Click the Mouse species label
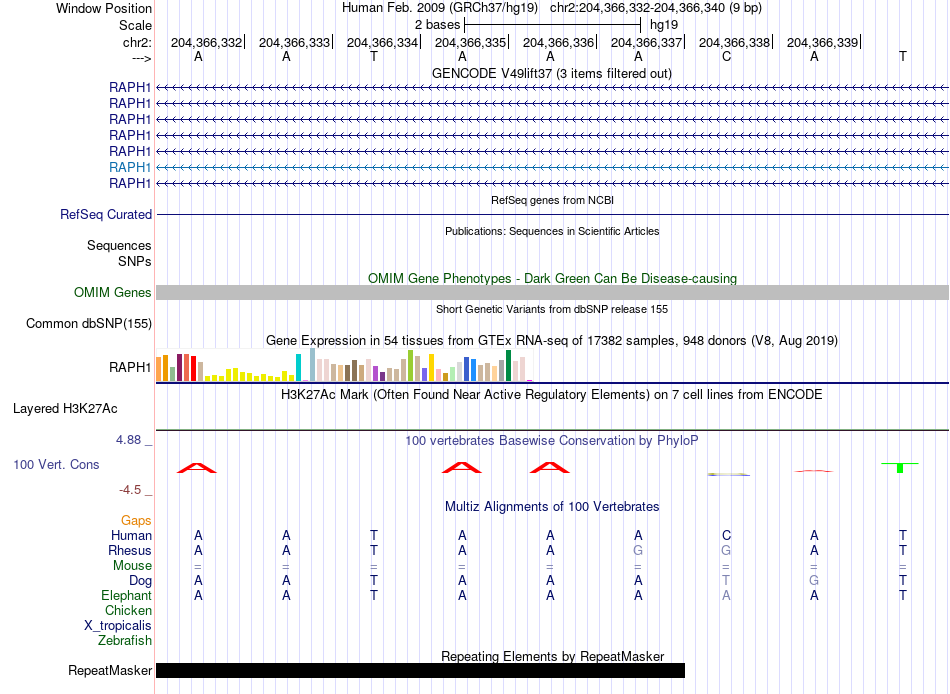Screen dimensions: 950x694 132,566
